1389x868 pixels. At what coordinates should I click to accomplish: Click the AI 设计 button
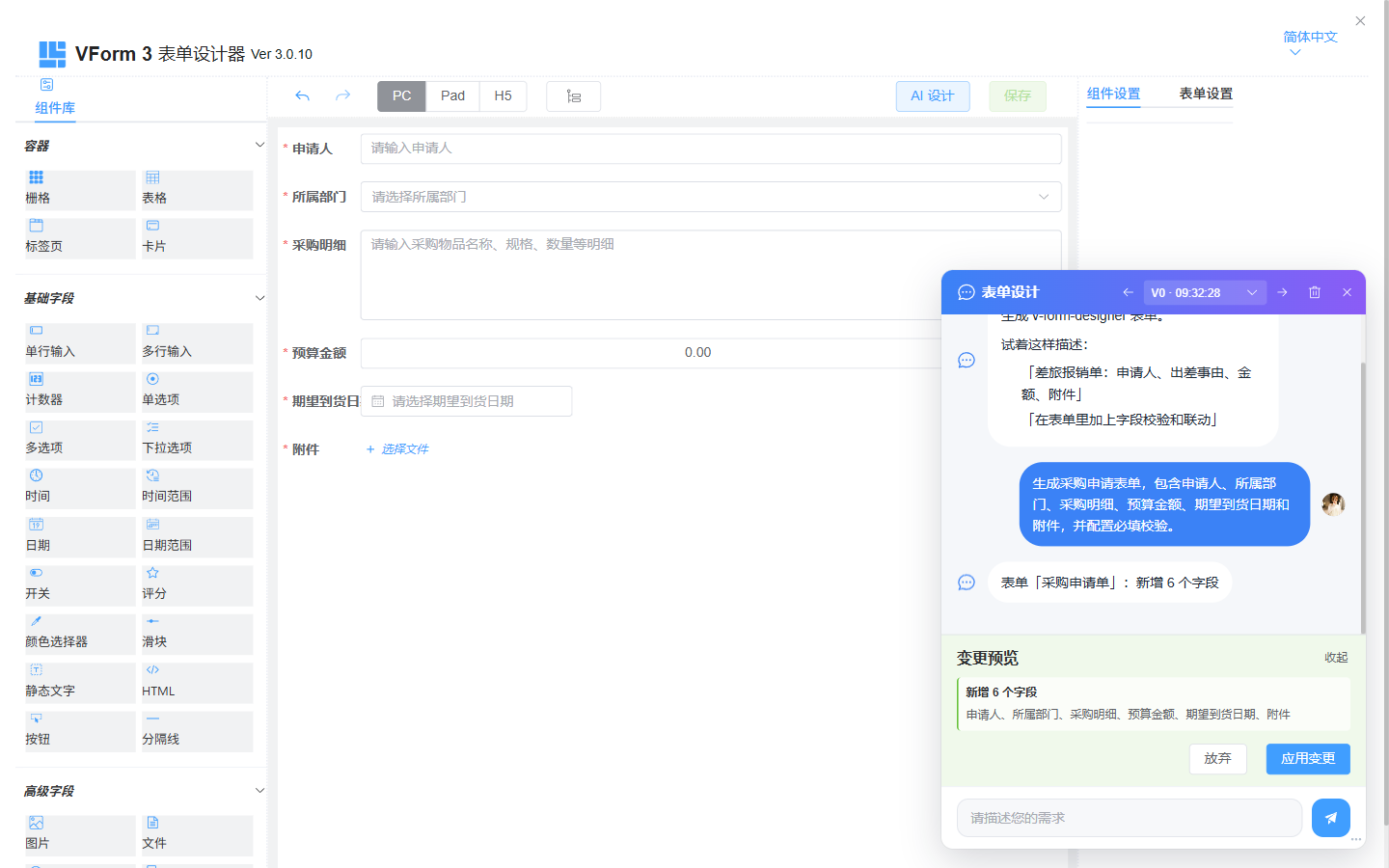point(933,96)
